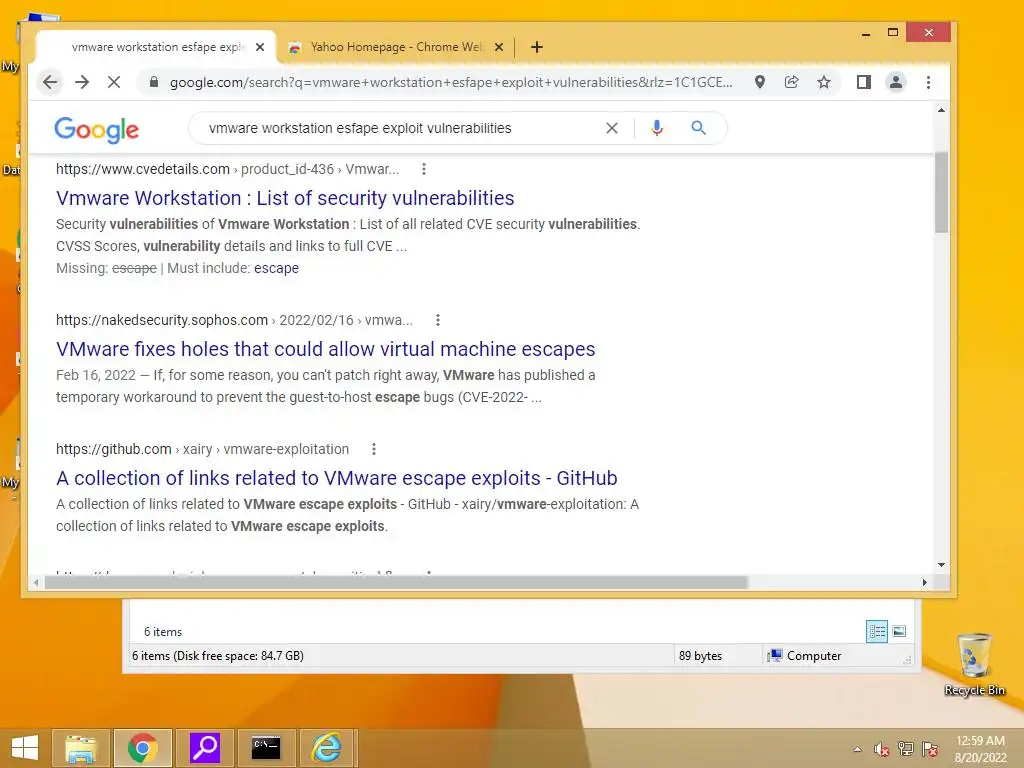Open File Explorer from the taskbar
This screenshot has height=768, width=1024.
(81, 748)
